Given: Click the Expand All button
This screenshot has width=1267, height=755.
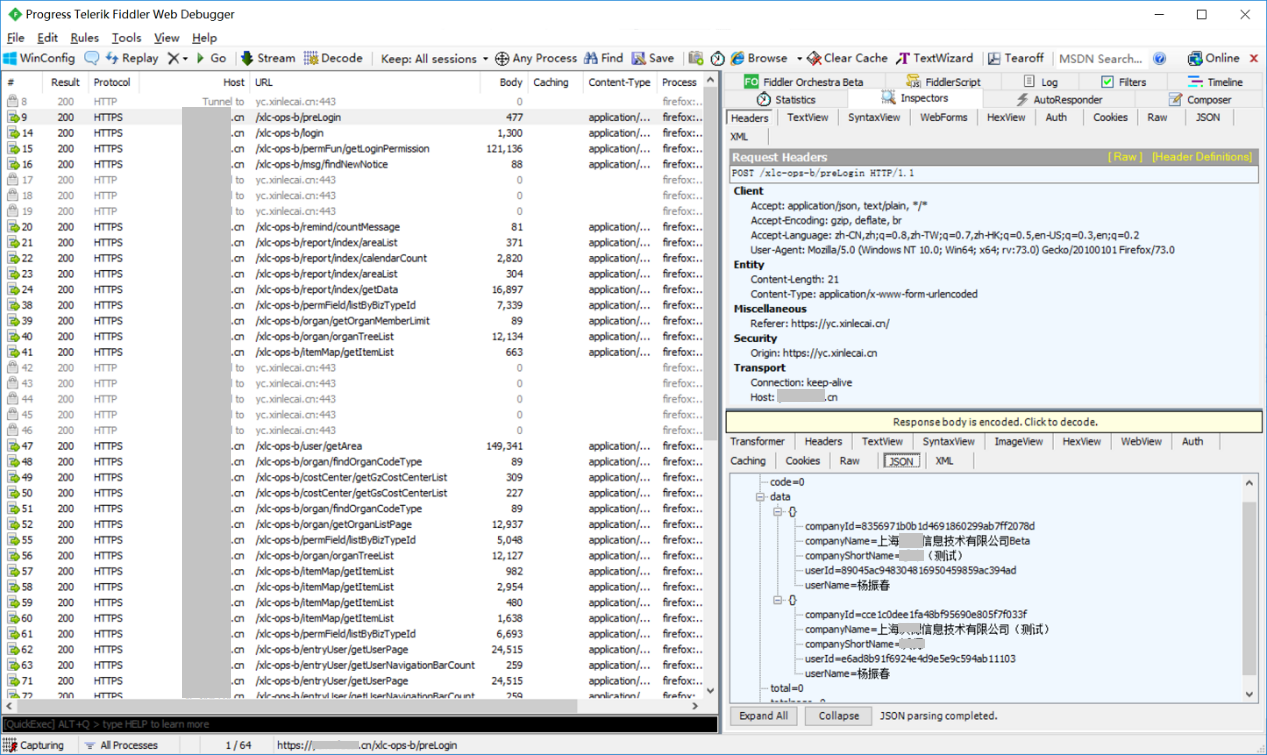Looking at the screenshot, I should (x=764, y=716).
